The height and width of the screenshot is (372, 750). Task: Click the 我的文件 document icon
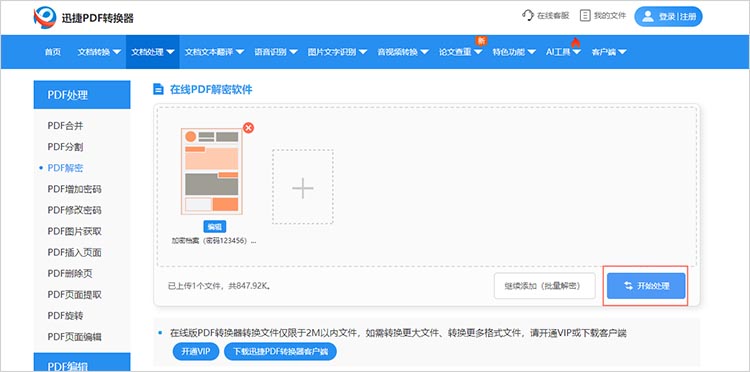point(585,15)
